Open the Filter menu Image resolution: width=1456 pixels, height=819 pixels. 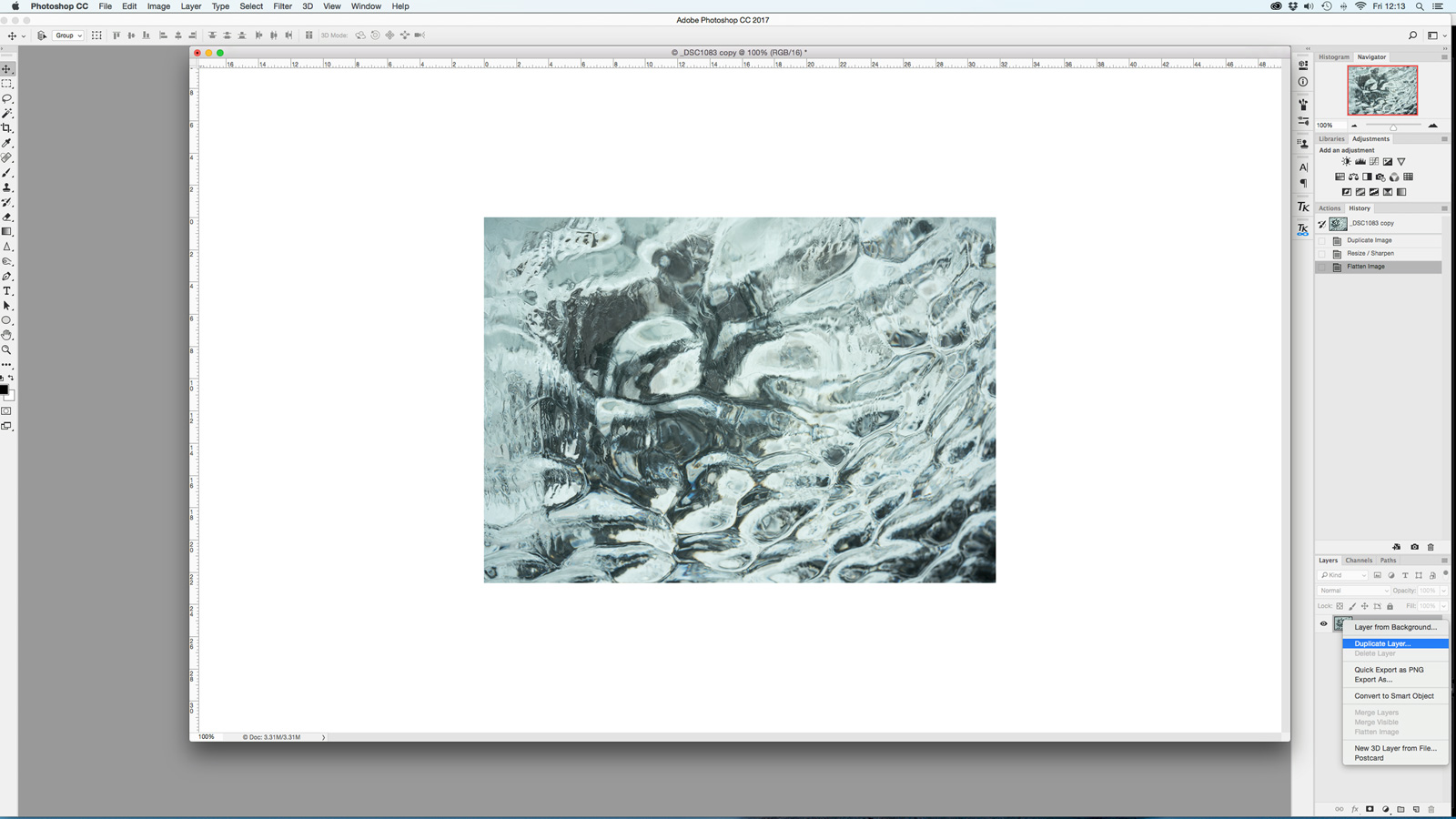(x=283, y=6)
